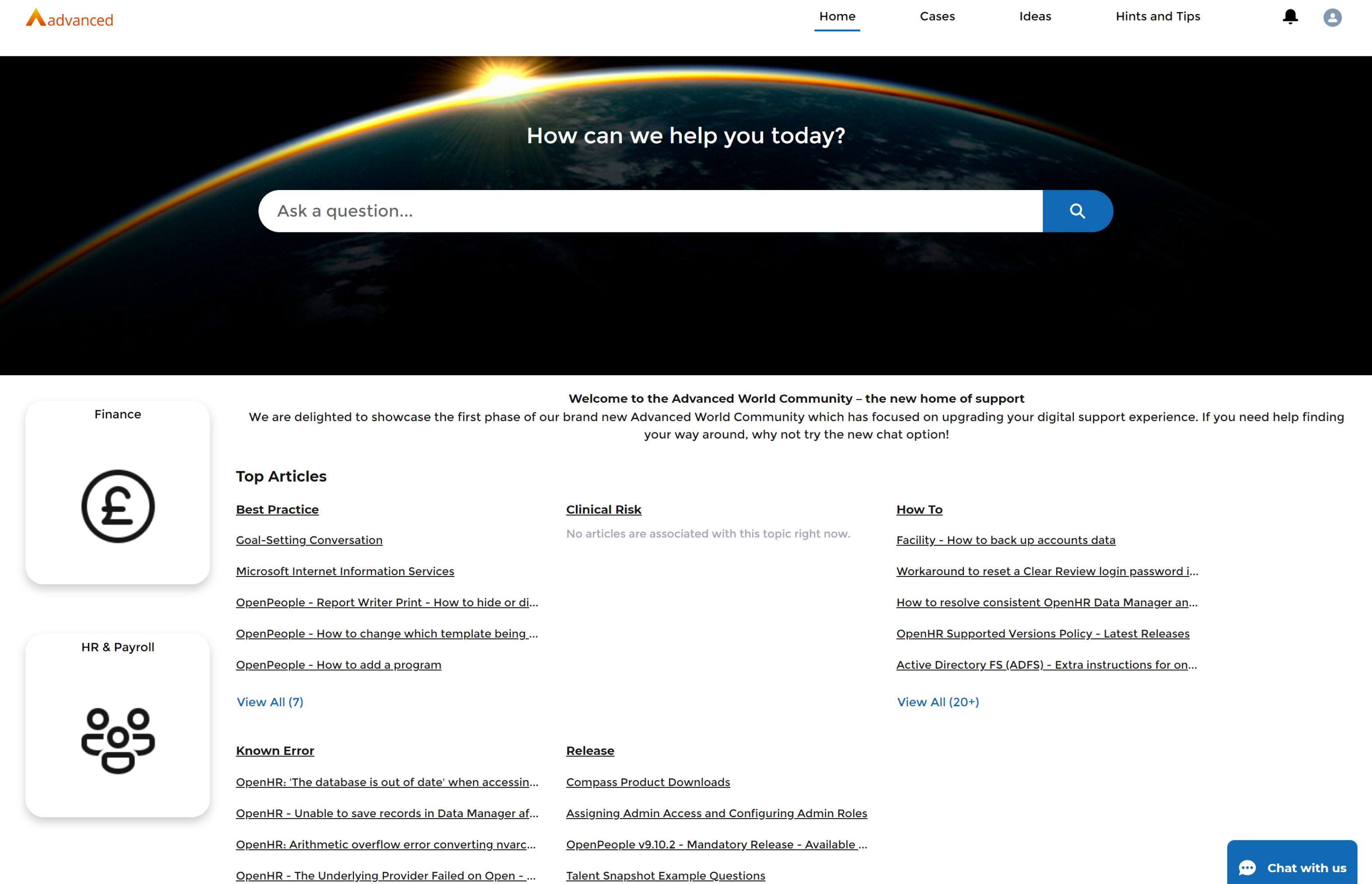Open OpenPeople Report Writer Print article
The height and width of the screenshot is (884, 1372).
coord(387,602)
